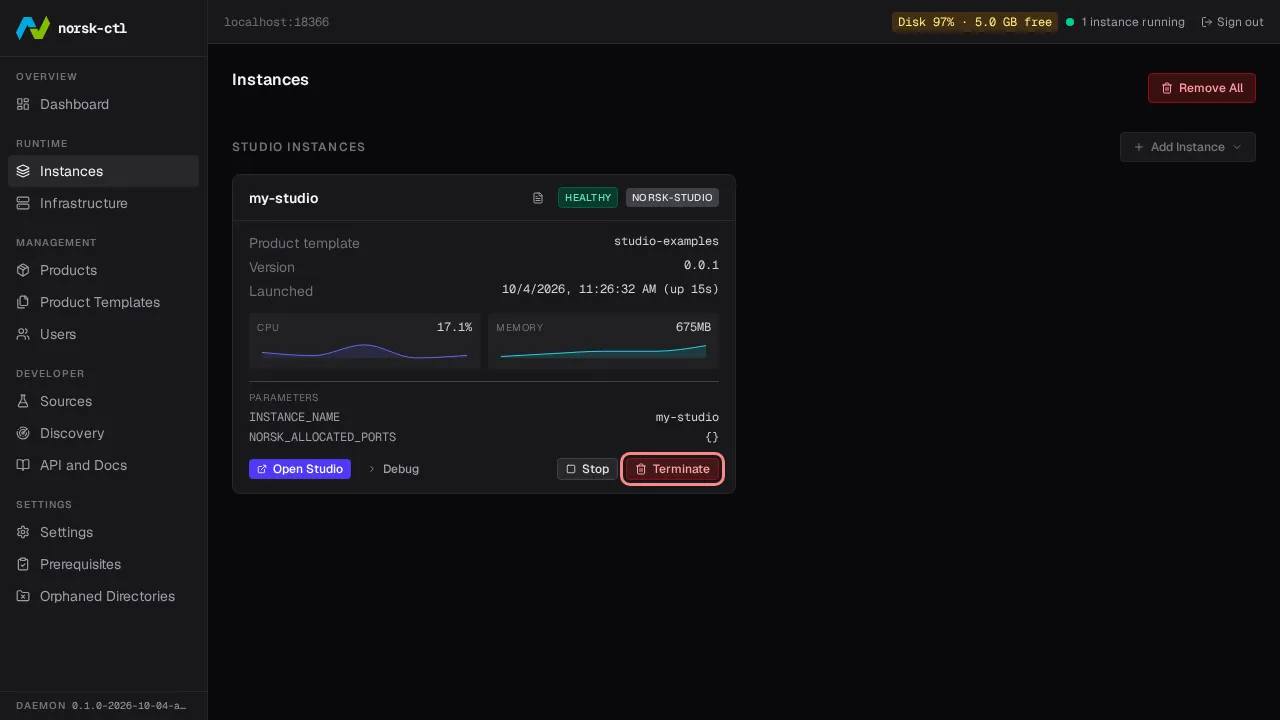Viewport: 1280px width, 720px height.
Task: Click the Settings gear icon
Action: 23,532
